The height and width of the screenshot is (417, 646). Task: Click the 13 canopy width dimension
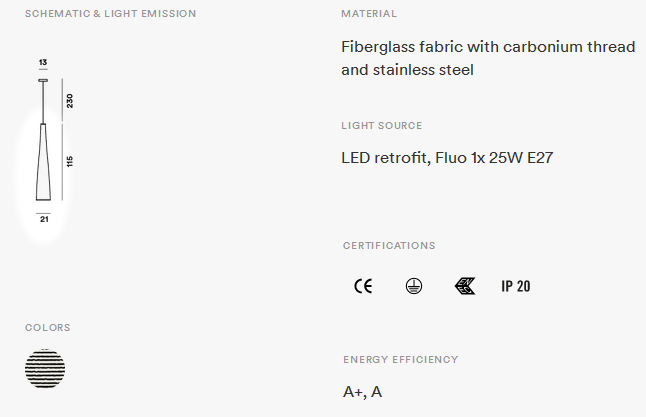point(43,63)
